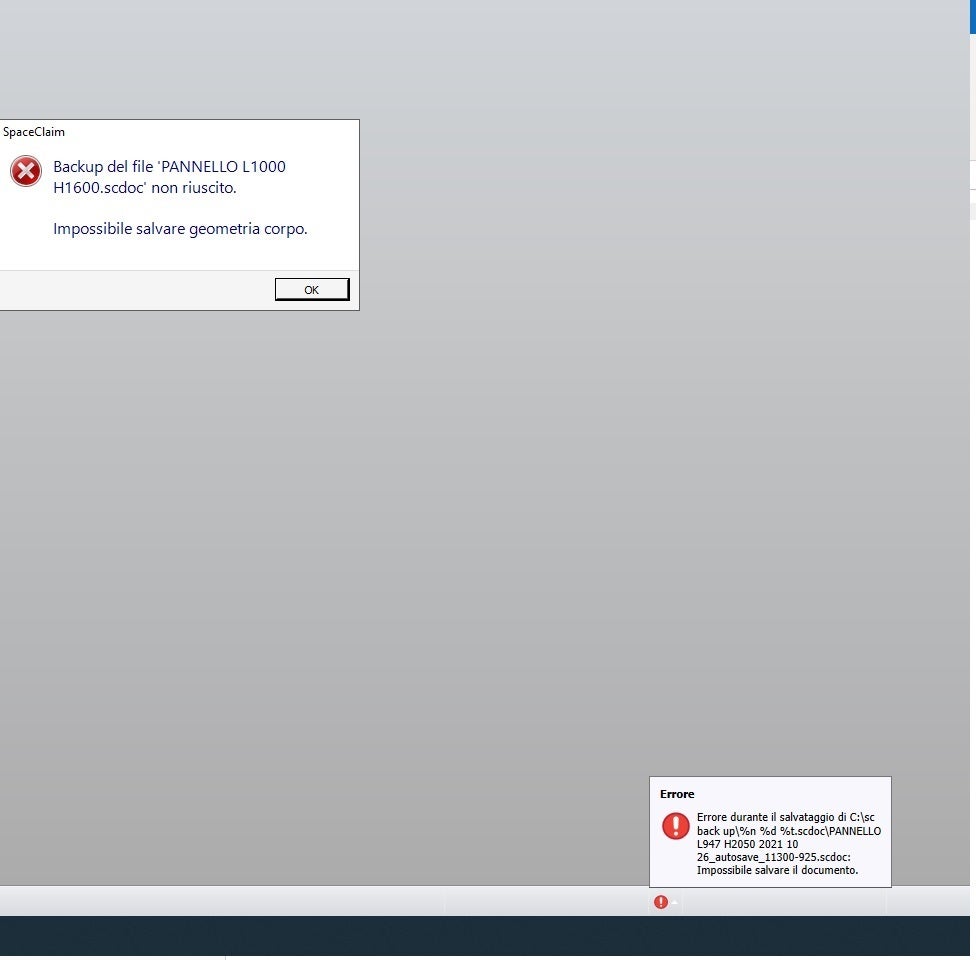This screenshot has width=976, height=960.
Task: Click OK in the SpaceClaim backup error dialog
Action: pos(312,289)
